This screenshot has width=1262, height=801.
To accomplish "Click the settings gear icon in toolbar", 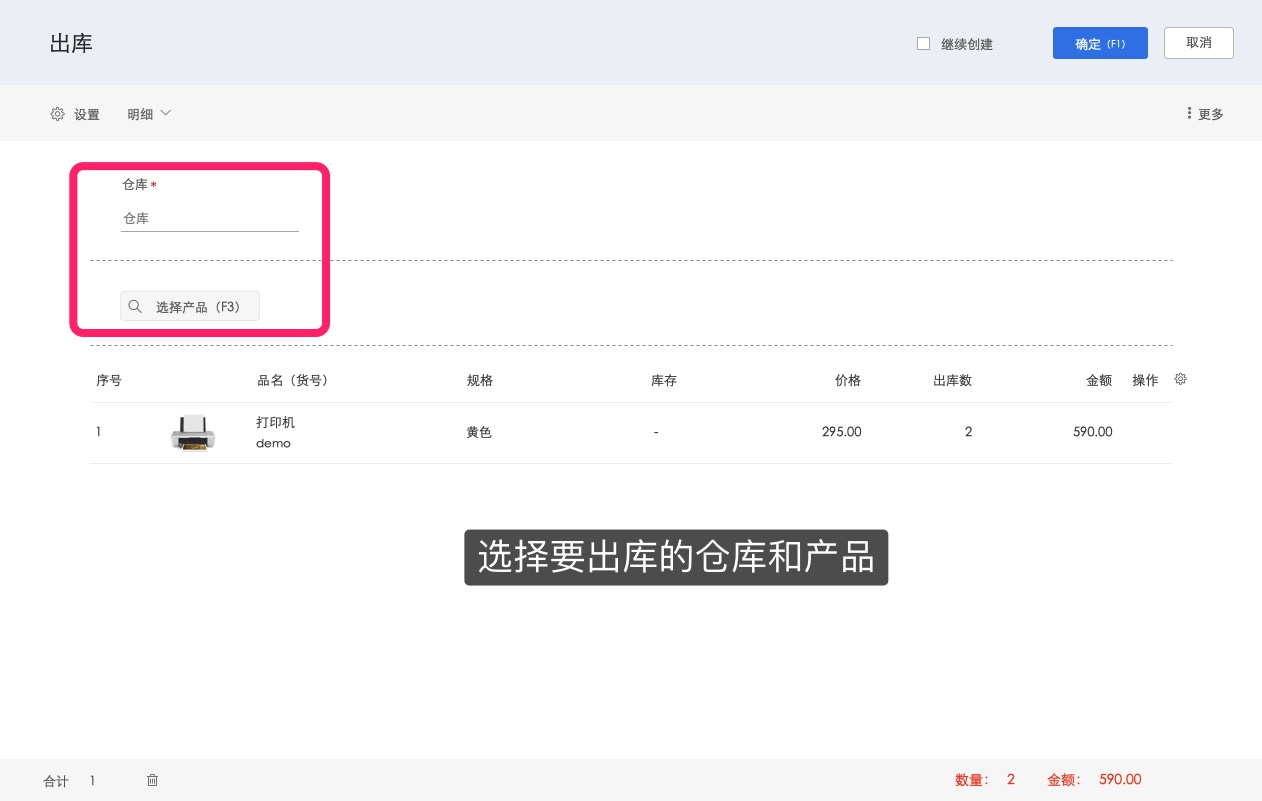I will pos(57,114).
